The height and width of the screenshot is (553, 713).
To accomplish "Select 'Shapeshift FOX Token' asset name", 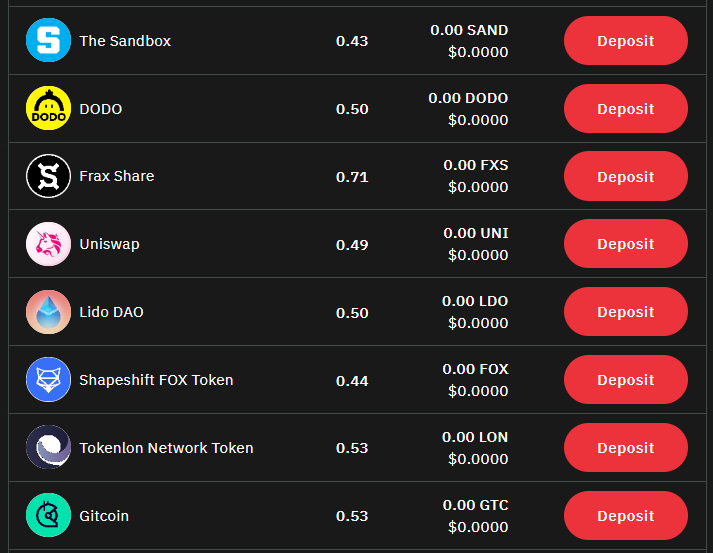I will [156, 380].
